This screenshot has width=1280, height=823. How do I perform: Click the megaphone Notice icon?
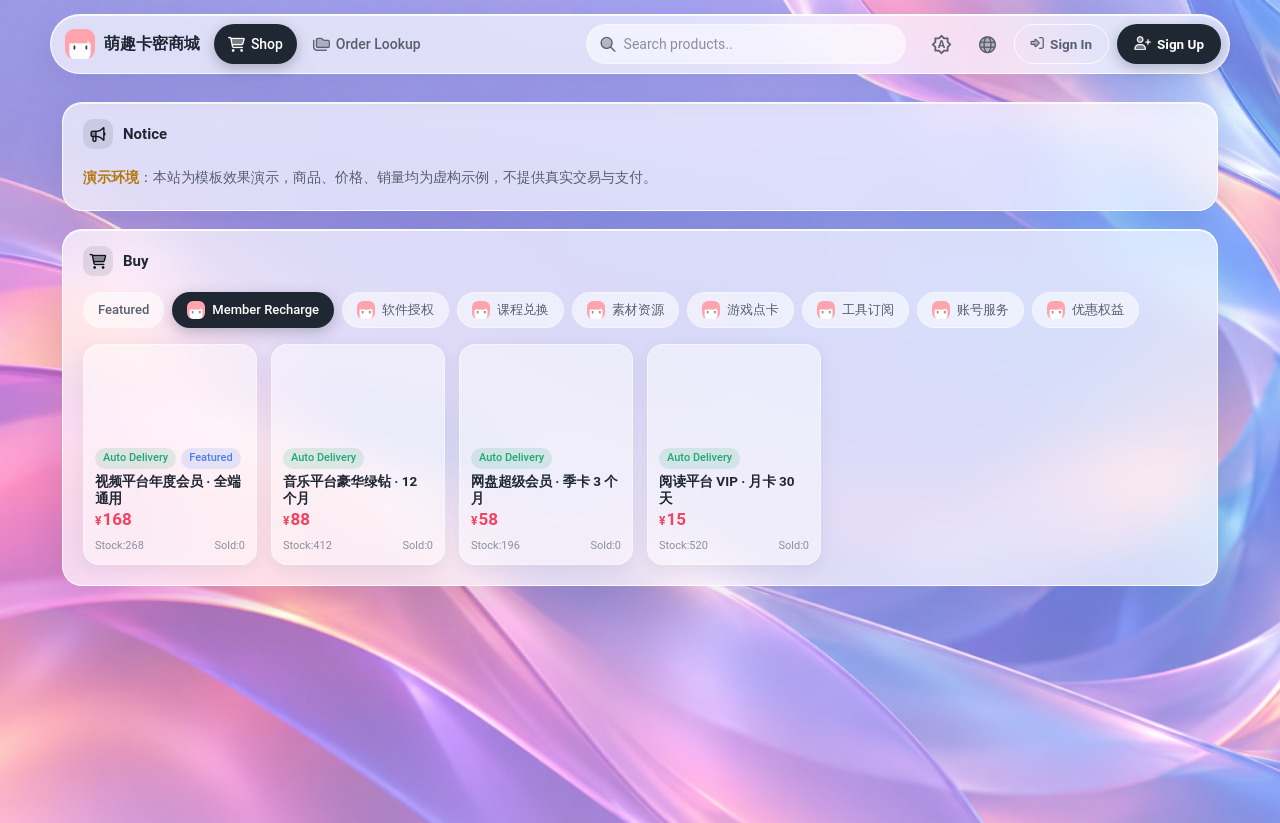(x=98, y=134)
